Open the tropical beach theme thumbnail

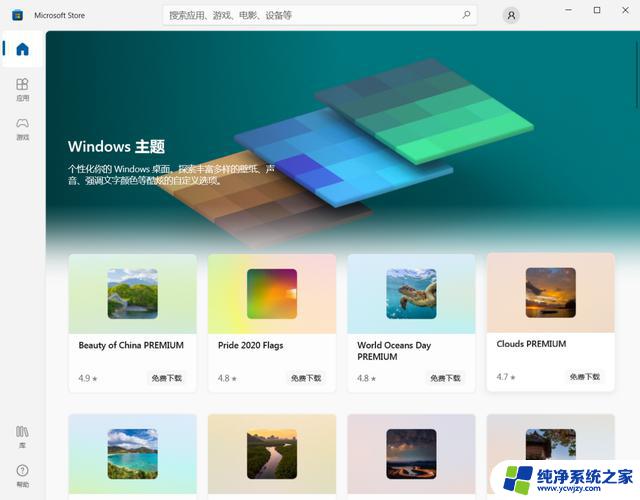click(133, 454)
